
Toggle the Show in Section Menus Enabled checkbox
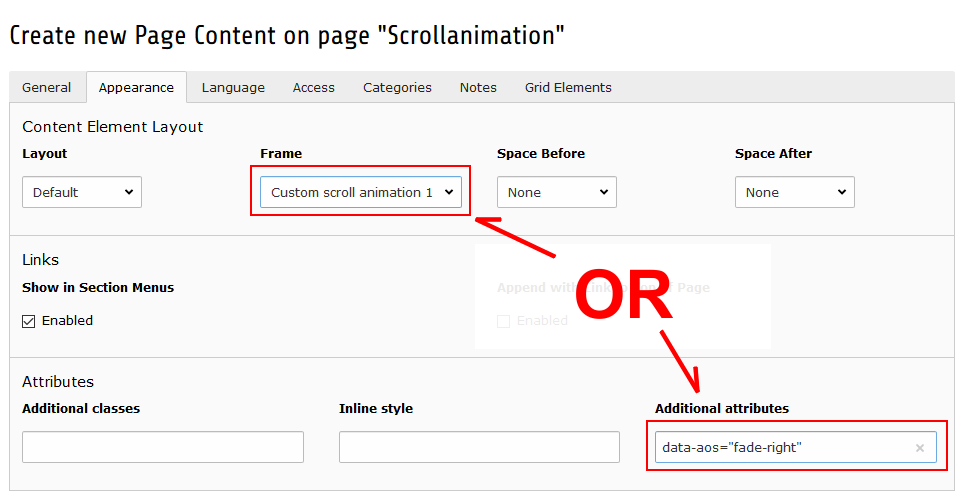tap(29, 321)
